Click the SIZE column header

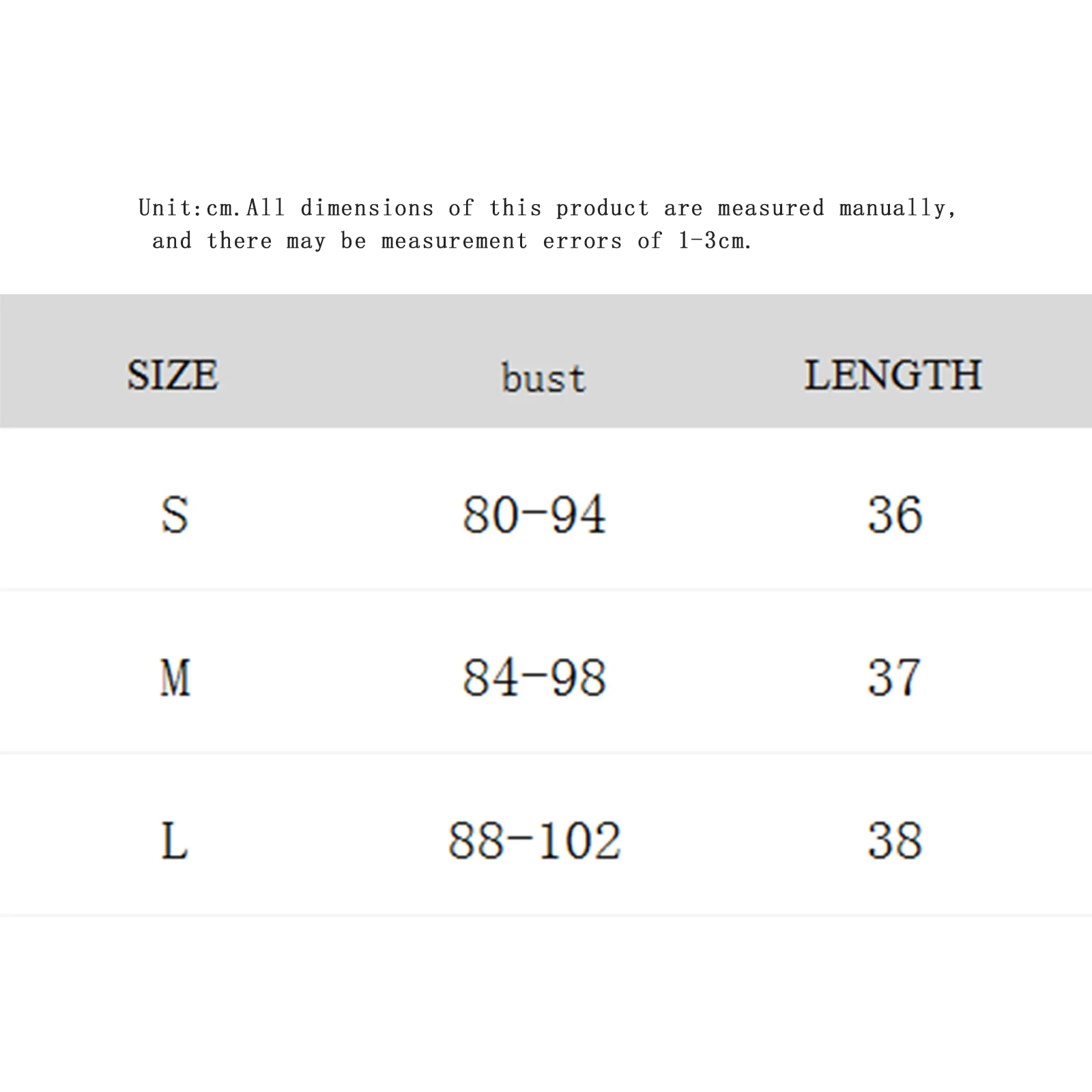click(x=173, y=375)
